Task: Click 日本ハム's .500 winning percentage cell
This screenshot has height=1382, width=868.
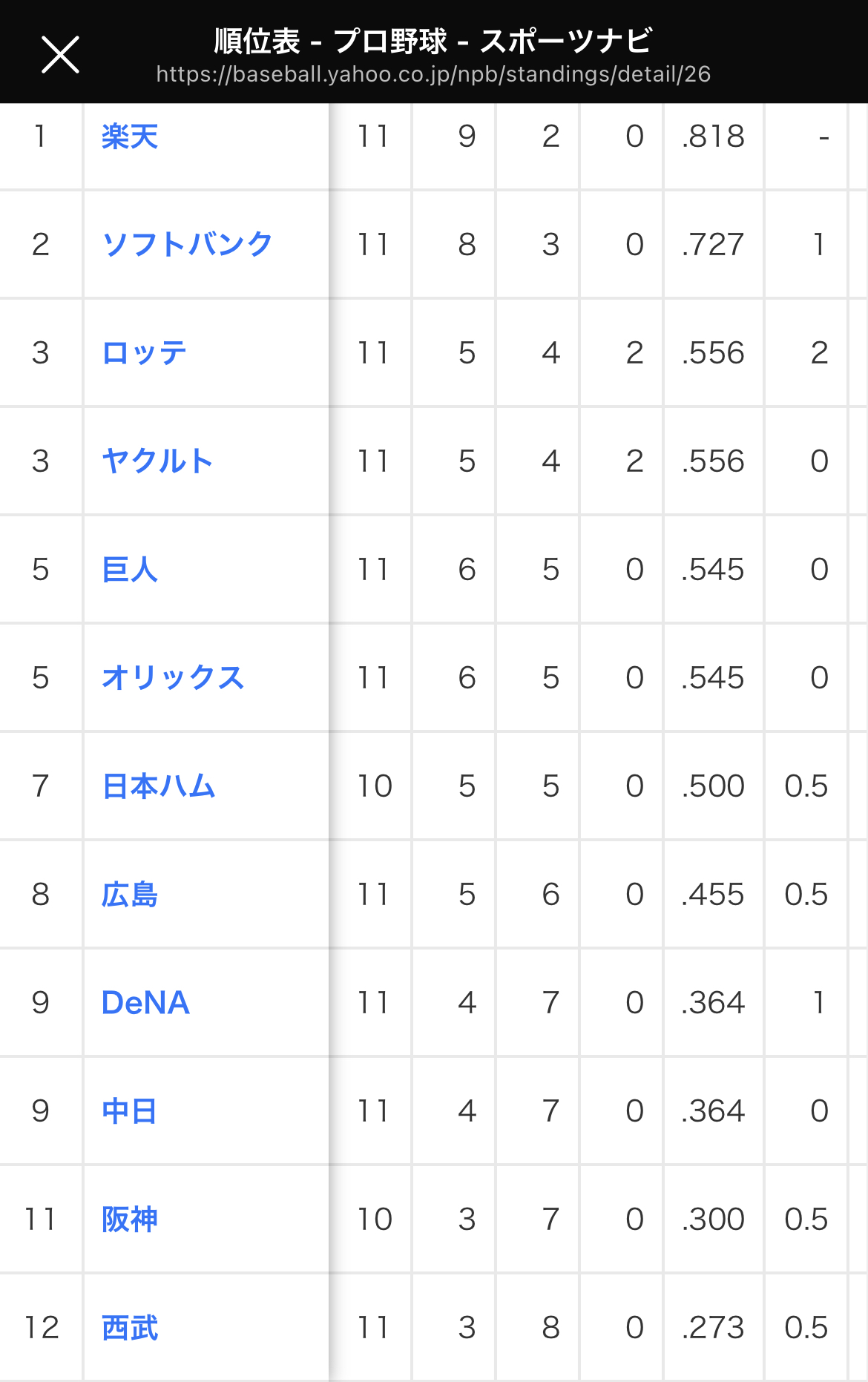Action: coord(713,786)
